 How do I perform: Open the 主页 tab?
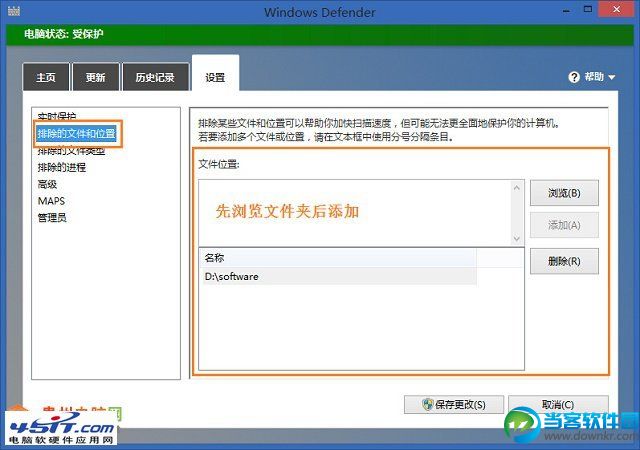pyautogui.click(x=46, y=77)
